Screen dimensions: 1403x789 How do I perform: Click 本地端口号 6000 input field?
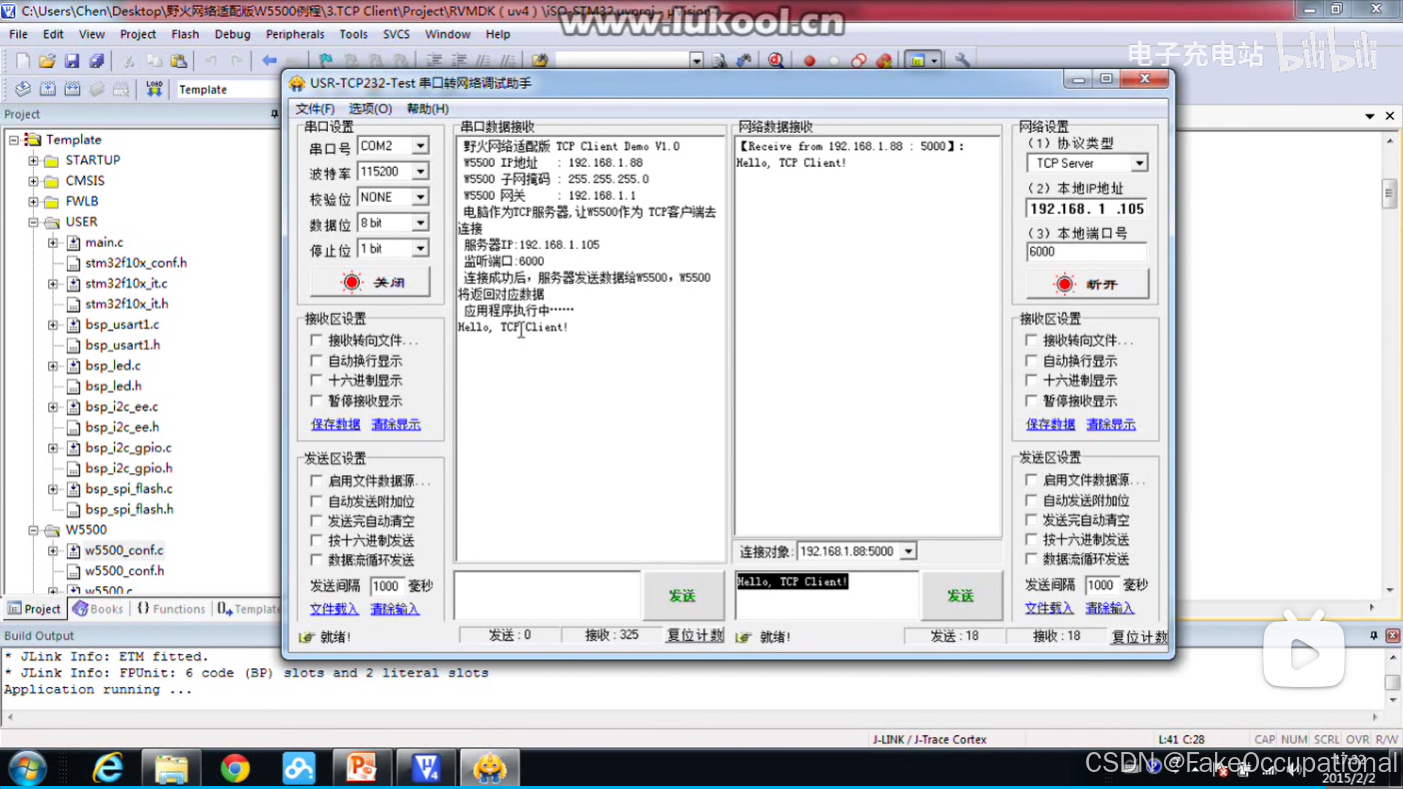click(1086, 252)
